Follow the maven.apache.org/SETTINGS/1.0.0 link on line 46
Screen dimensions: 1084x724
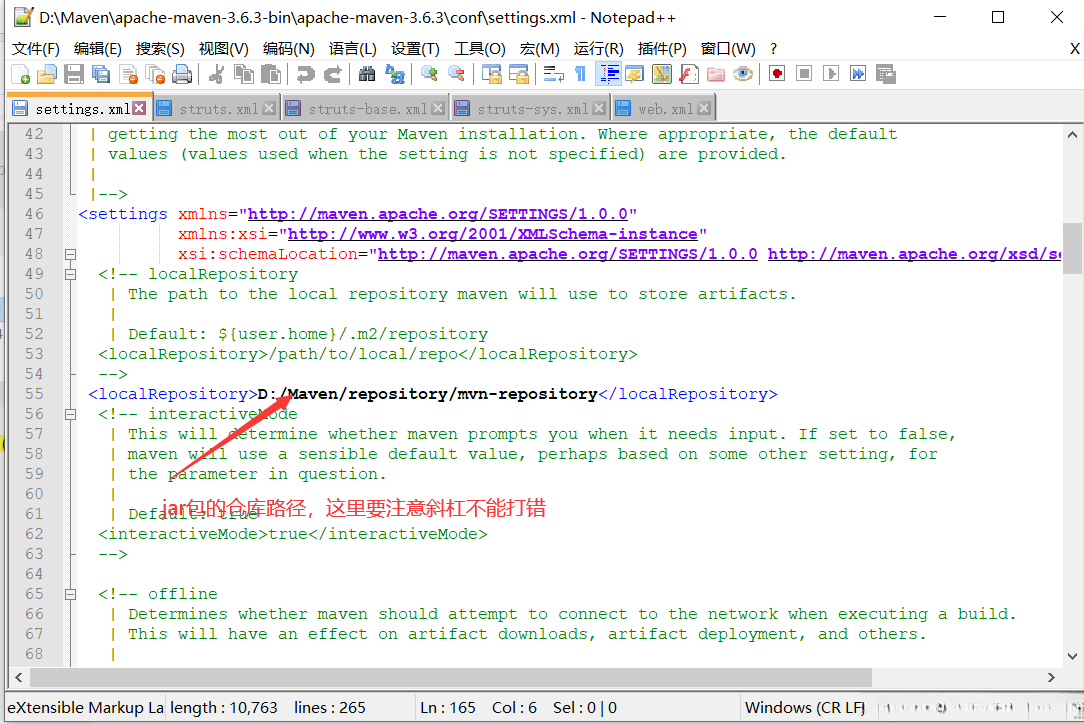[x=438, y=214]
